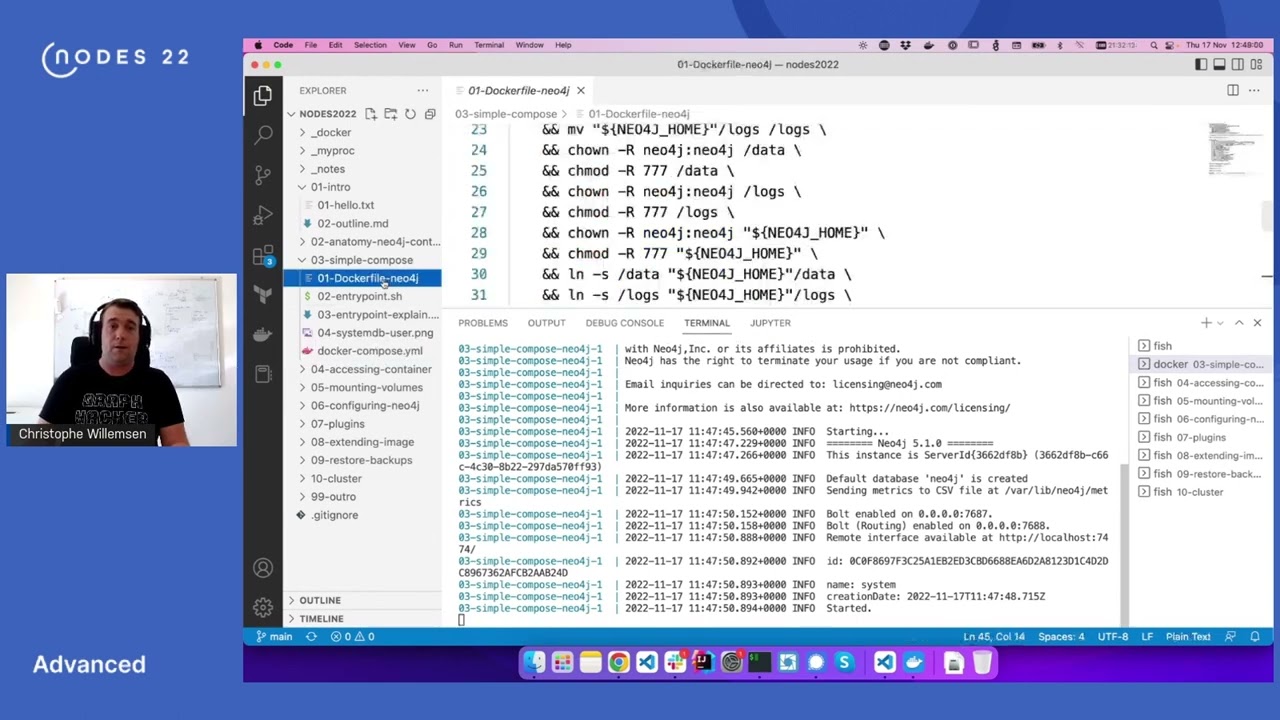Open the Extensions view

[263, 255]
